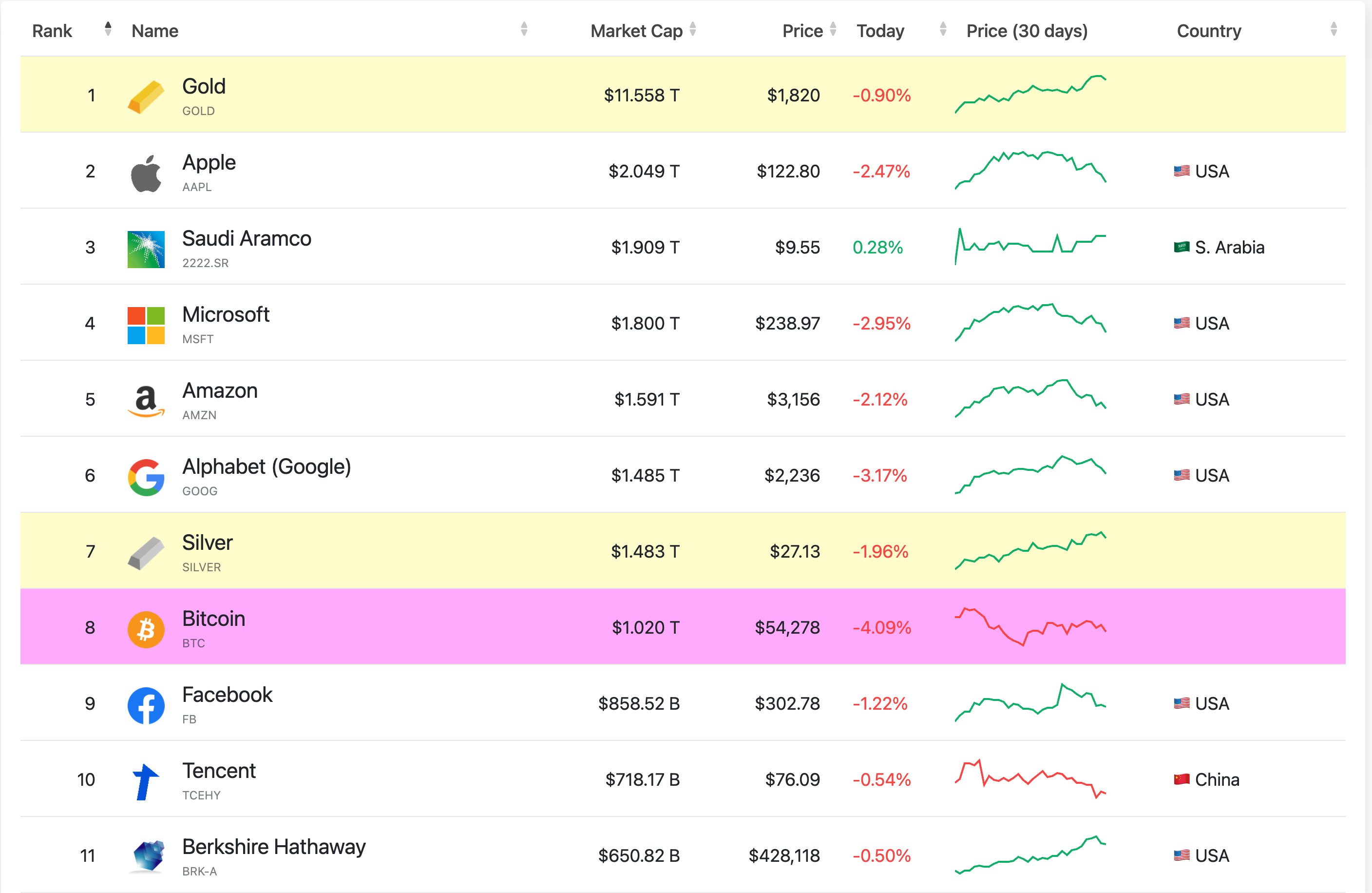Open the Silver asset link
Viewport: 1372px width, 893px height.
(207, 542)
